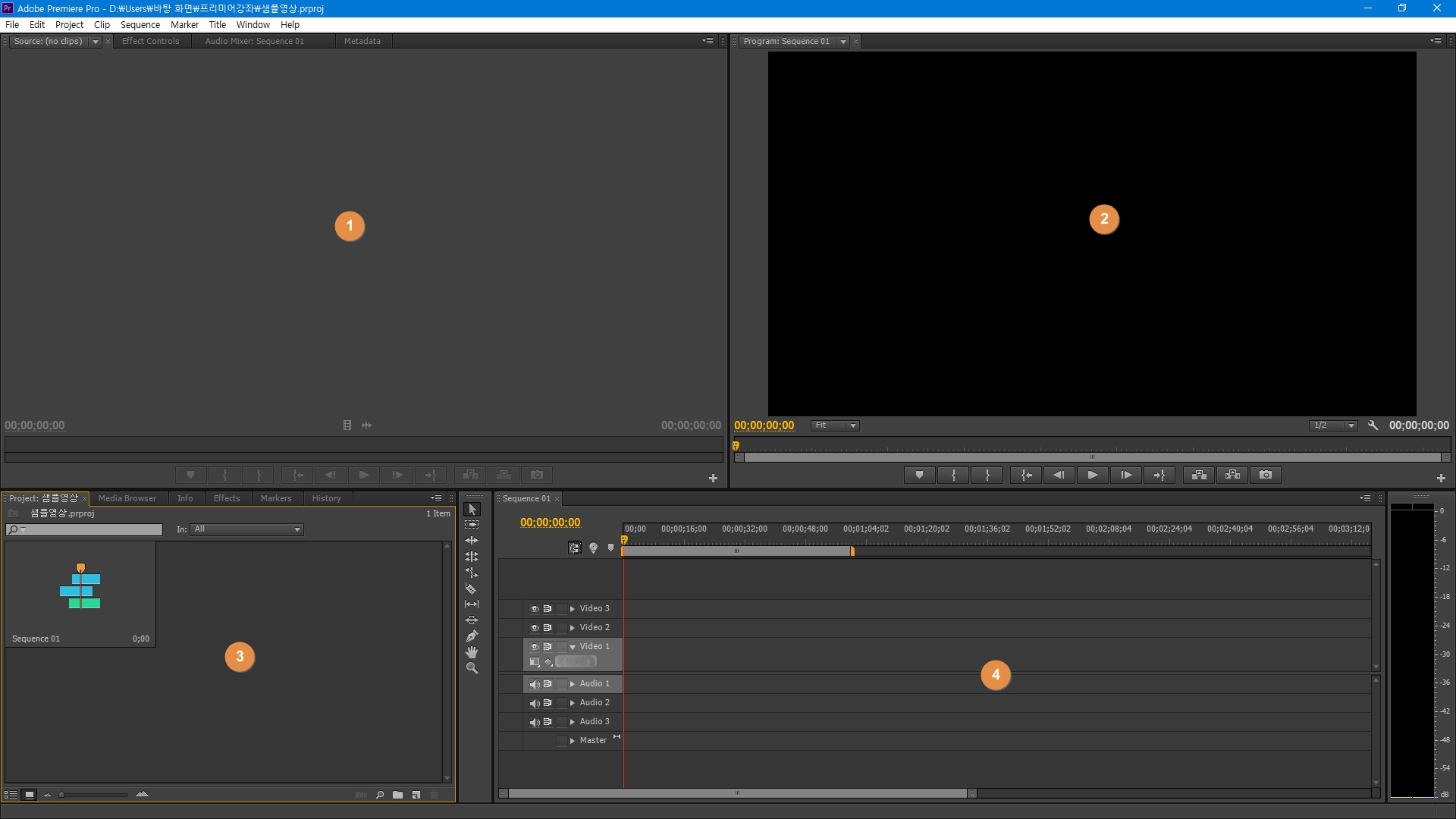
Task: Choose the Hand tool
Action: coord(471,652)
